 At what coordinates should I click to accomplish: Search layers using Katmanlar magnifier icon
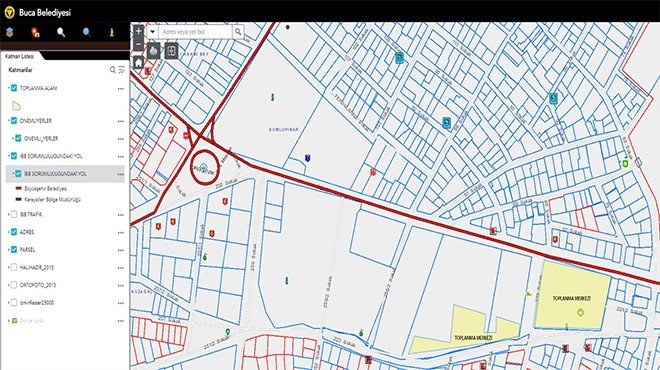113,70
